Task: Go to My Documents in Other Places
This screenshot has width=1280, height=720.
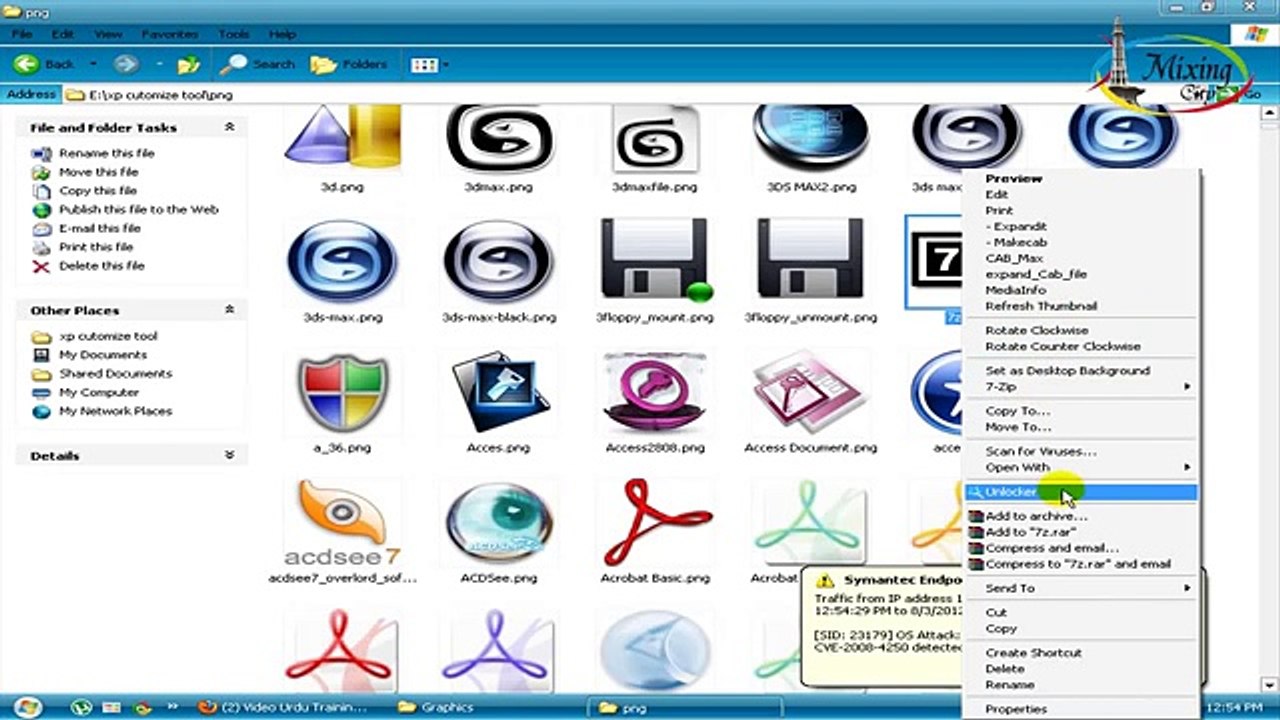Action: click(102, 355)
